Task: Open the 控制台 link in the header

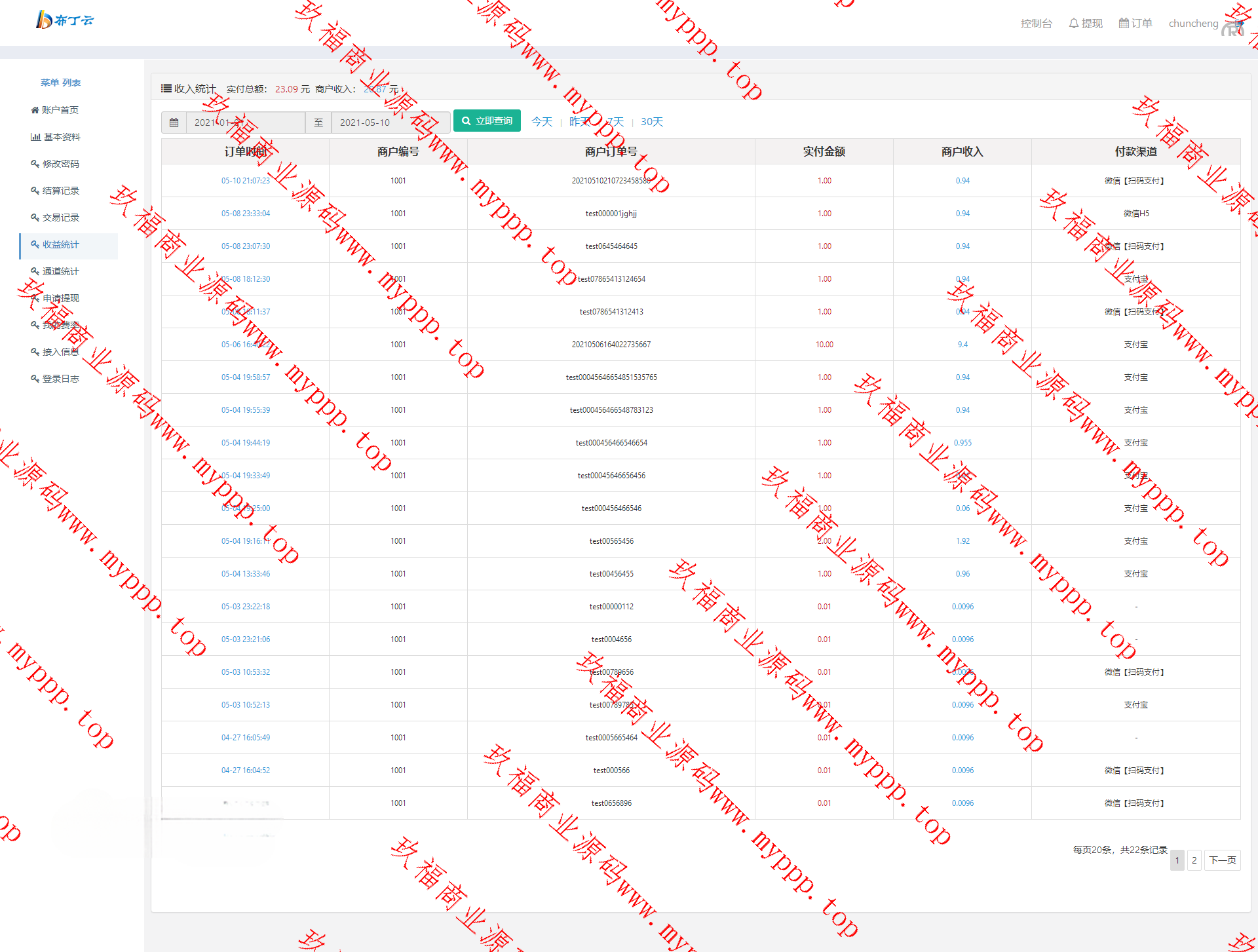Action: (x=1036, y=24)
